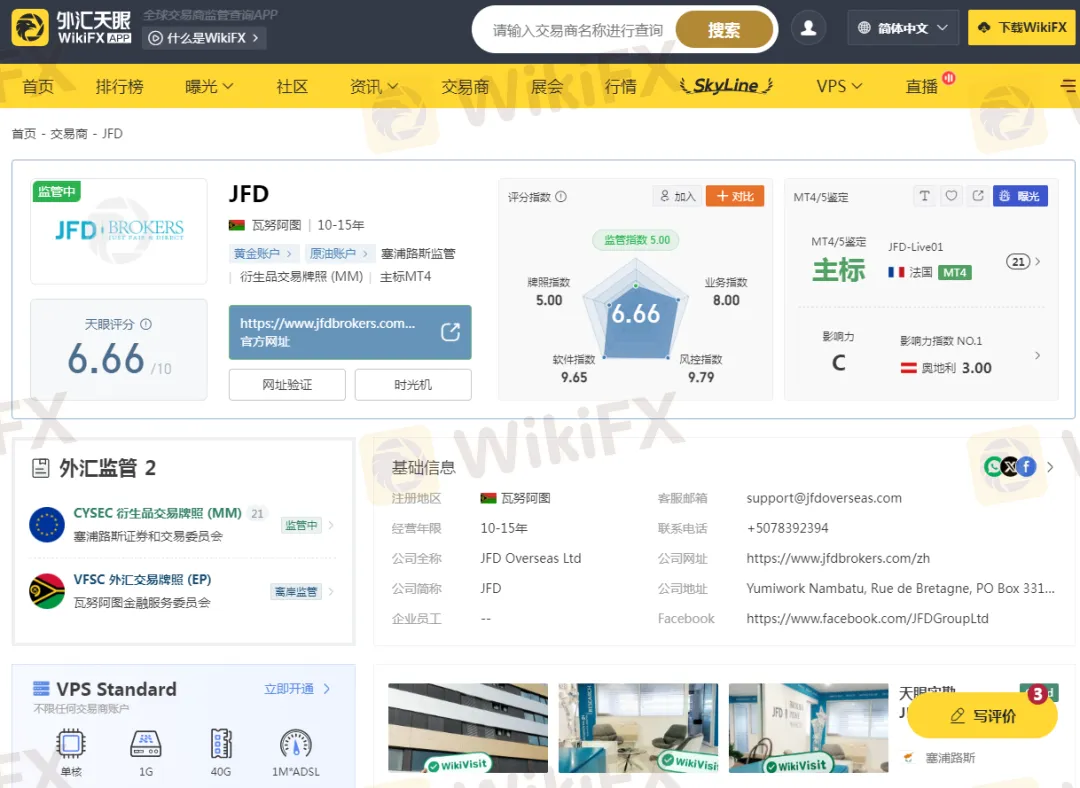Viewport: 1080px width, 788px height.
Task: Click the live broadcast red badge icon
Action: coord(949,78)
